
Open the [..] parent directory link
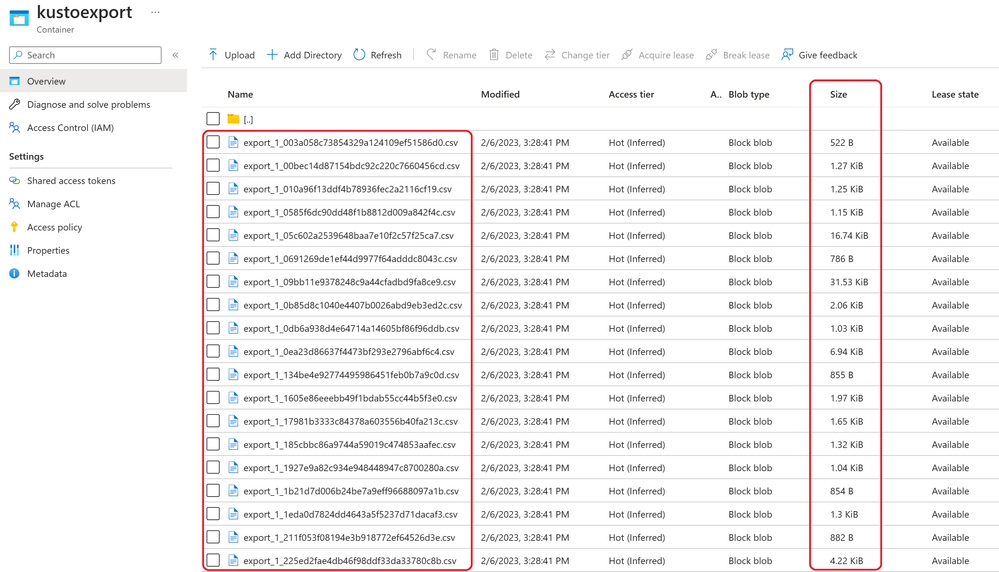[248, 119]
